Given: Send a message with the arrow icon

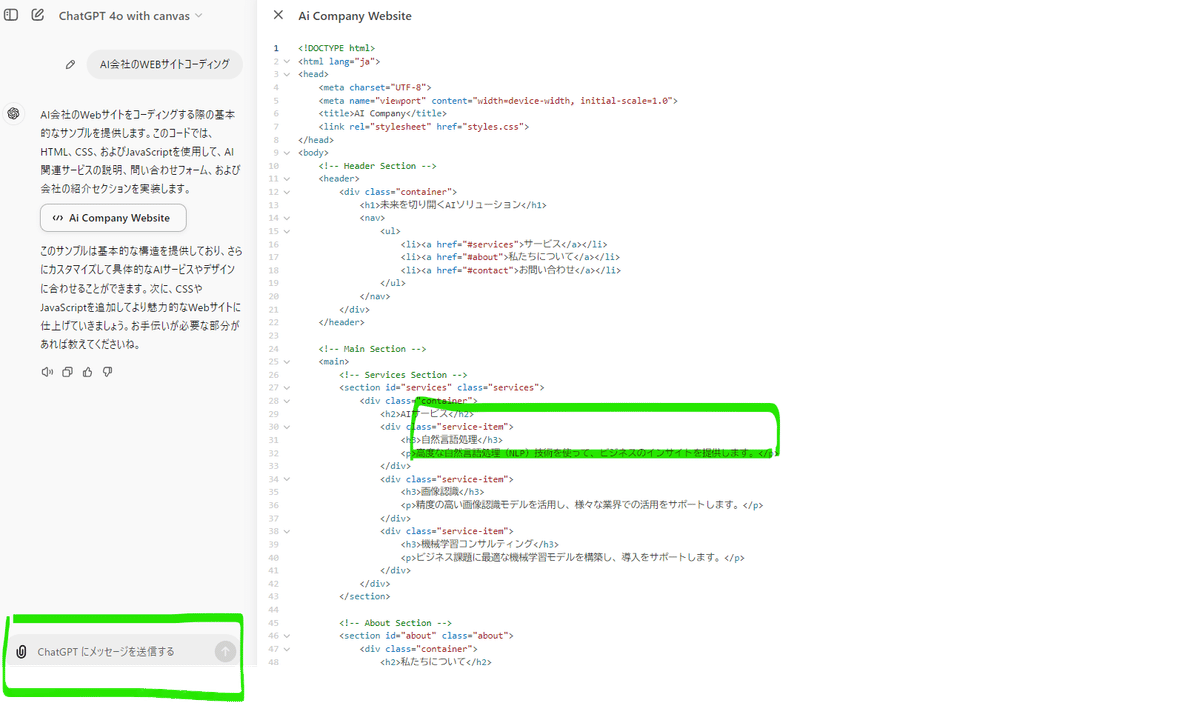Looking at the screenshot, I should click(x=226, y=651).
